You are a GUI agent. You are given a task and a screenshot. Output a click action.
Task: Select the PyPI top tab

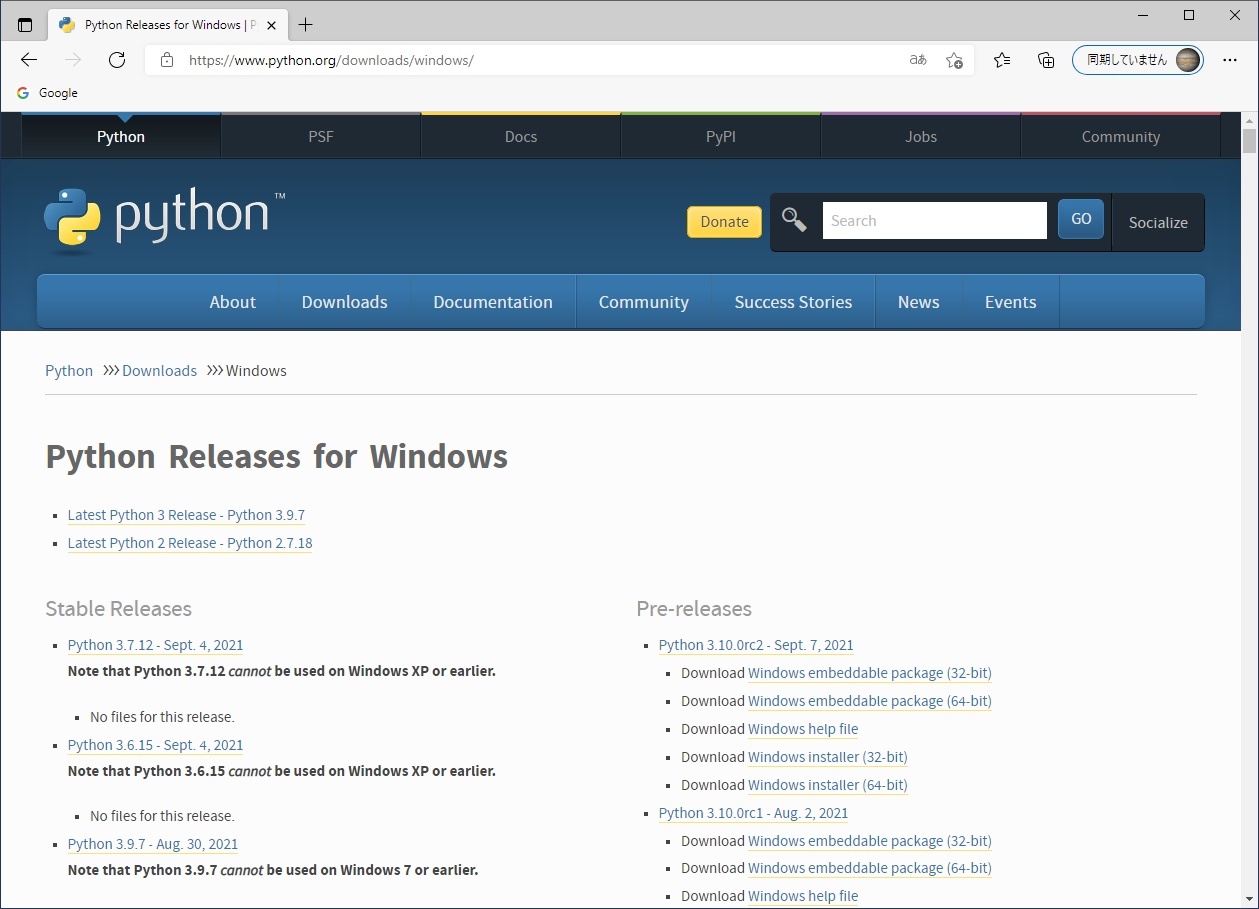(x=721, y=137)
